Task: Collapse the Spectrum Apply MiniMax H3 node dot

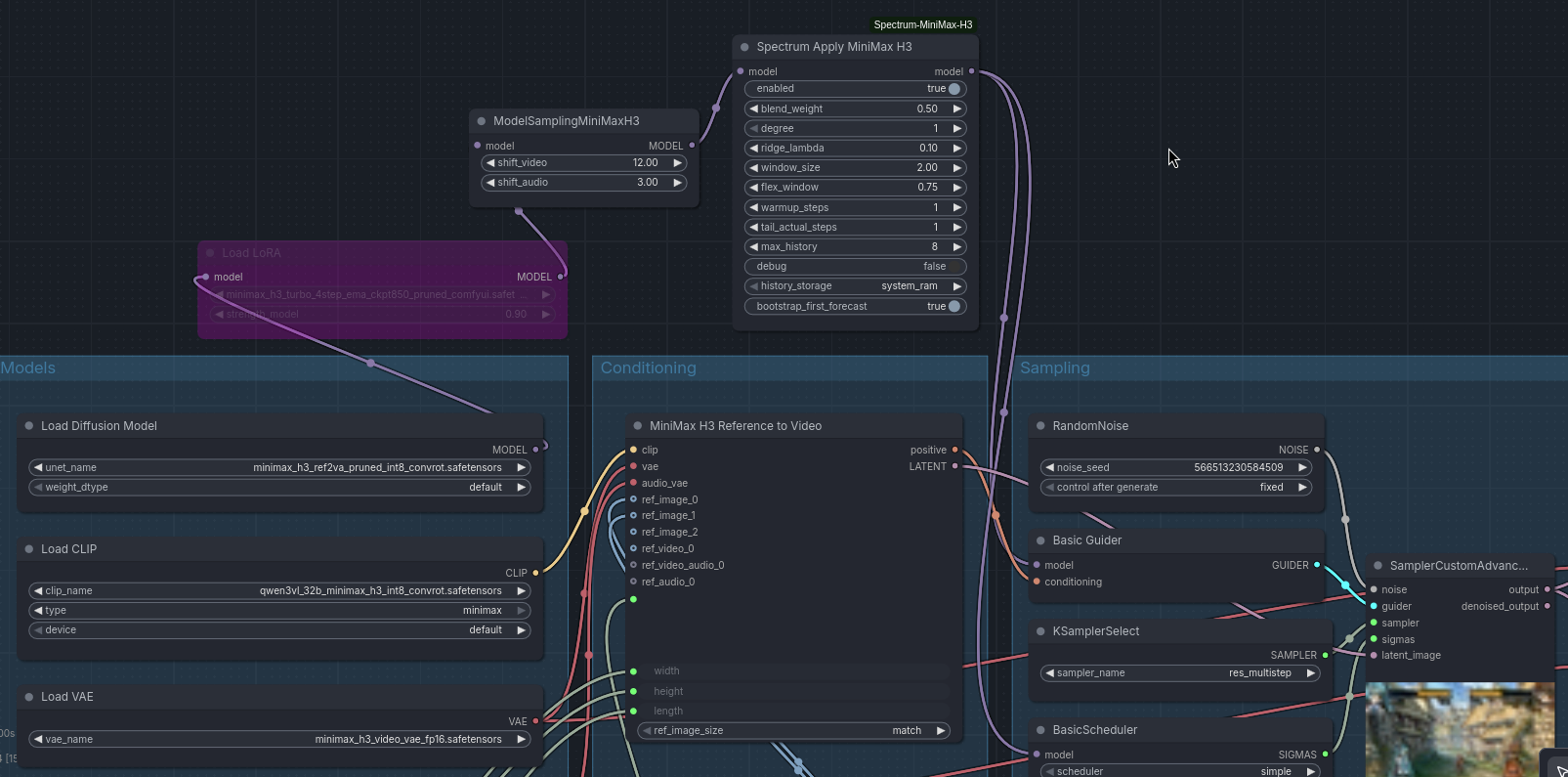Action: pyautogui.click(x=744, y=47)
